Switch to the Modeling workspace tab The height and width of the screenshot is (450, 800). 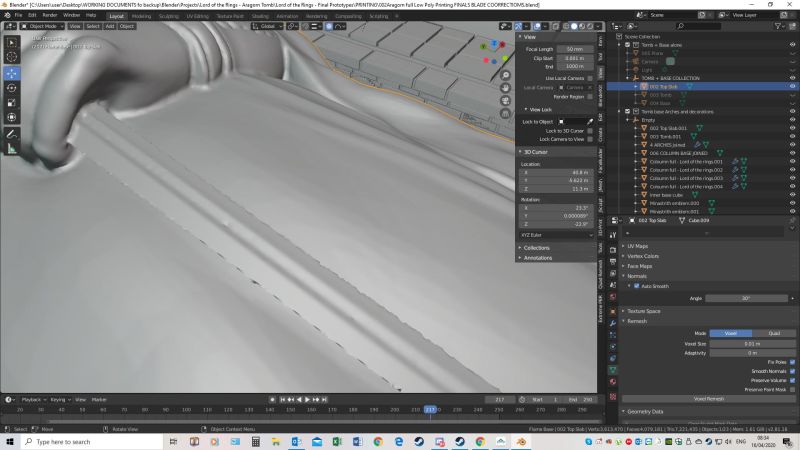tap(141, 16)
